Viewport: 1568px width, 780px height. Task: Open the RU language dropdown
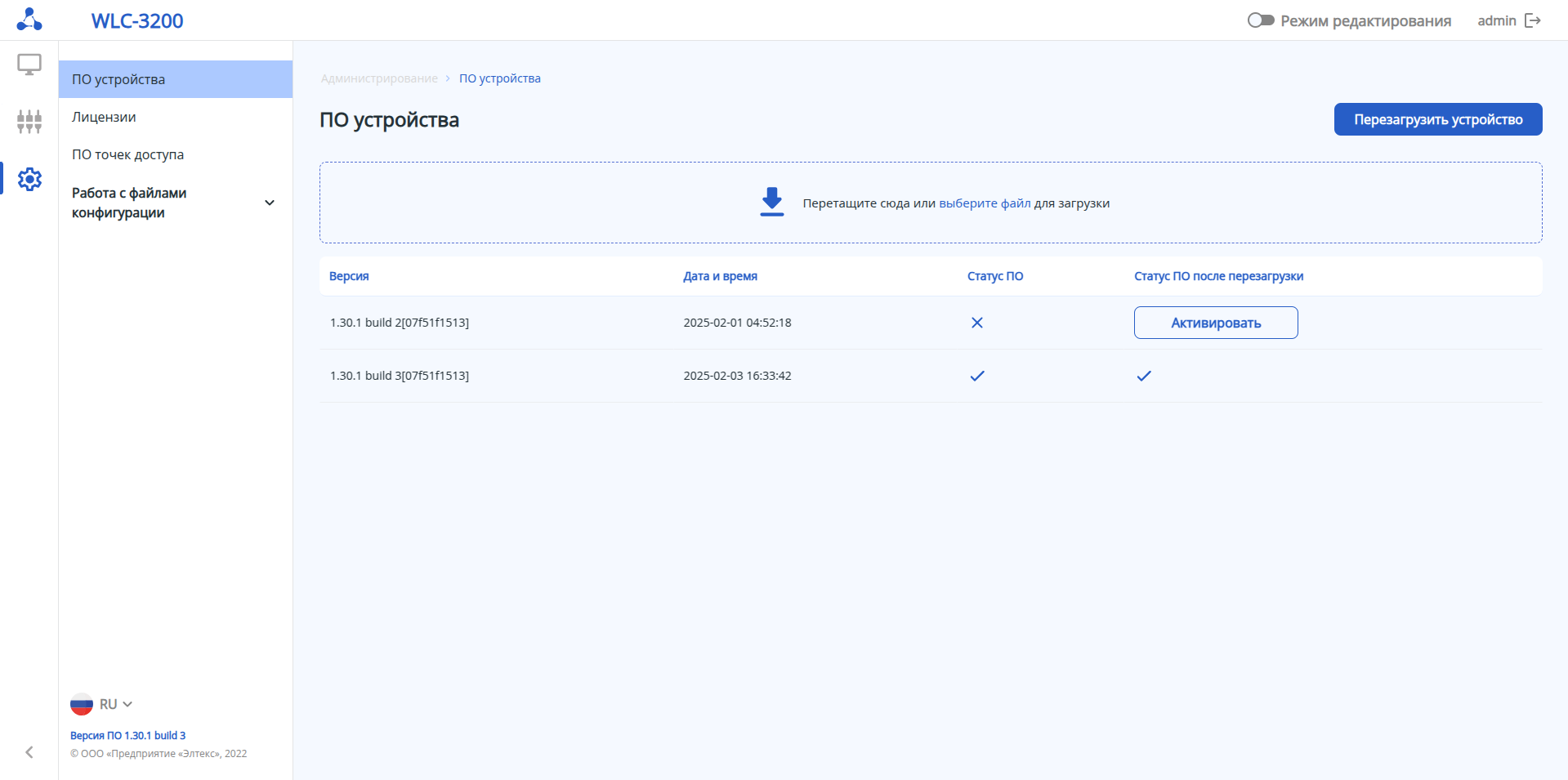click(x=115, y=704)
